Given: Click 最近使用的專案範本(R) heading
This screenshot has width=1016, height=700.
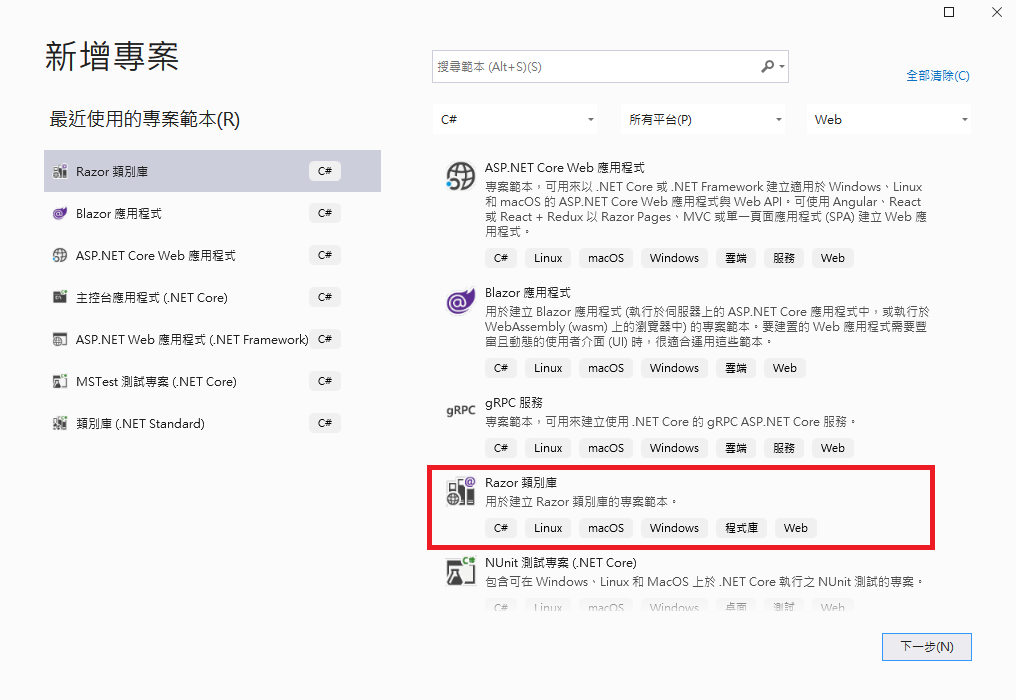Looking at the screenshot, I should (144, 119).
